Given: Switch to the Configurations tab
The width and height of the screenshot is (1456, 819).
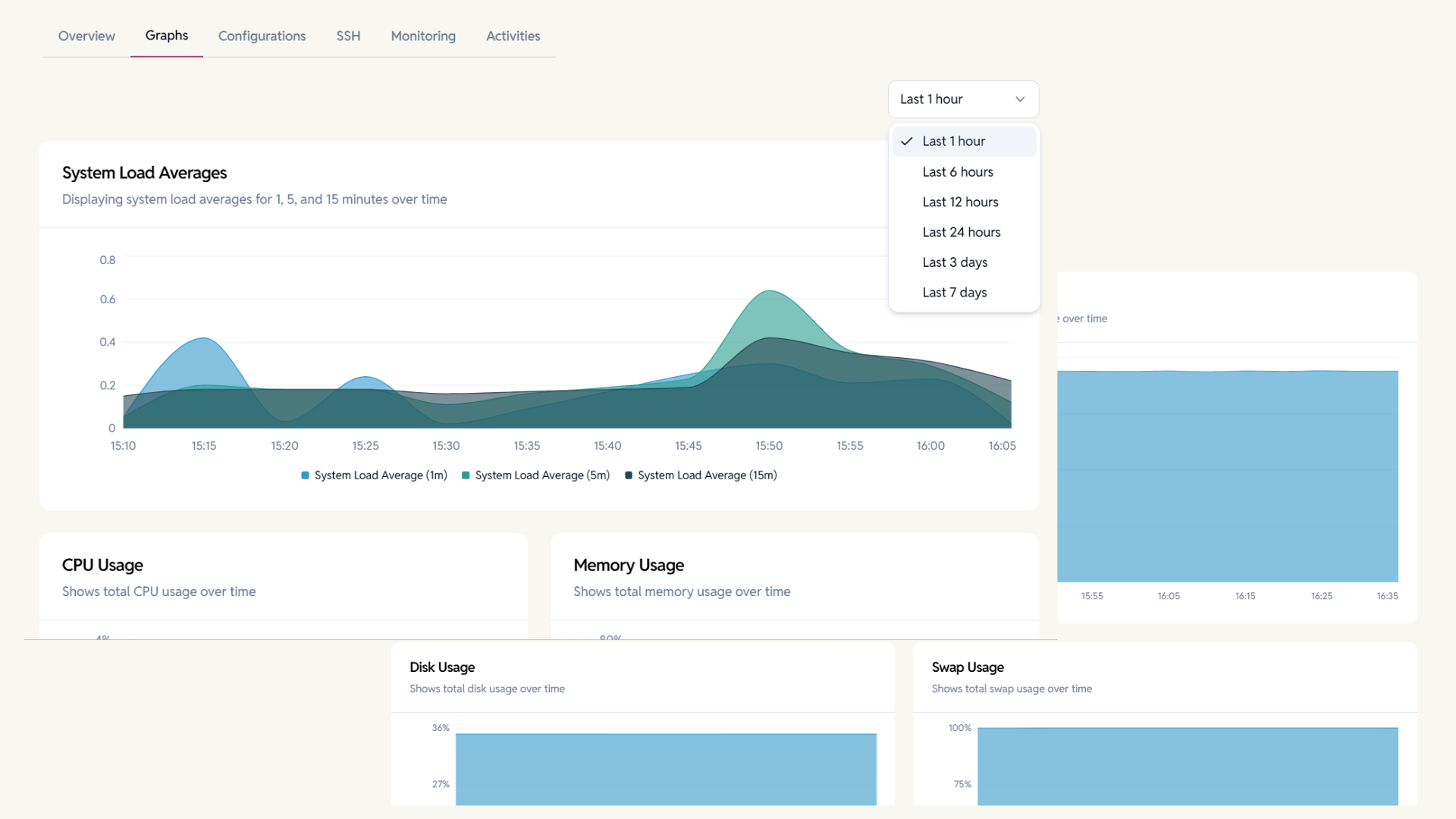Looking at the screenshot, I should [x=262, y=36].
